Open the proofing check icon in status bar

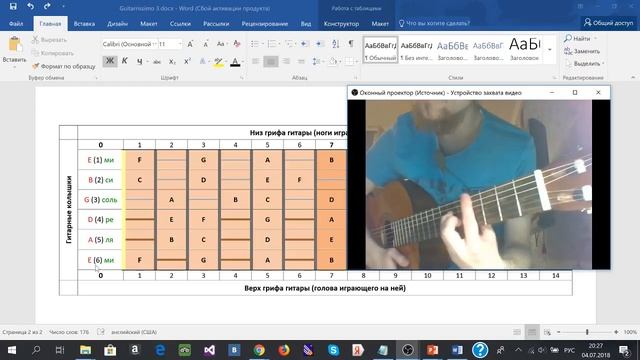(x=100, y=332)
